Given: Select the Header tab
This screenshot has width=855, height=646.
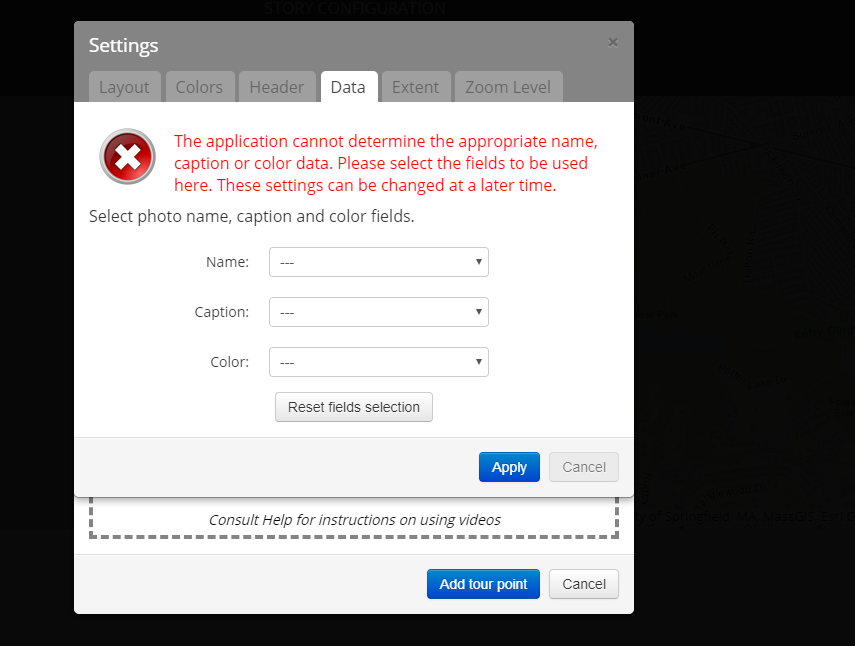Looking at the screenshot, I should point(277,87).
